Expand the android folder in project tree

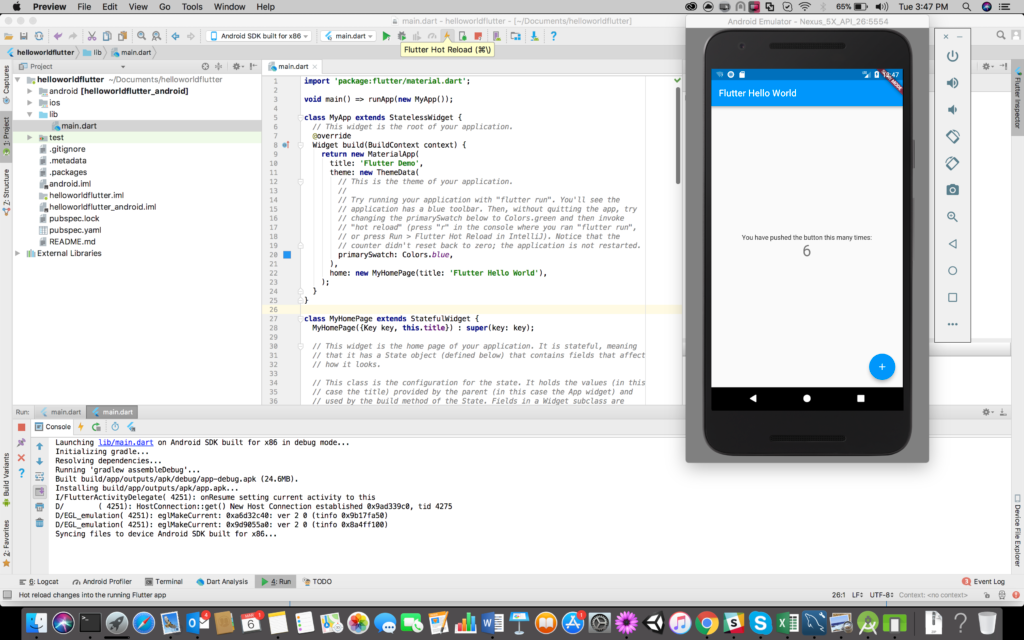(29, 91)
